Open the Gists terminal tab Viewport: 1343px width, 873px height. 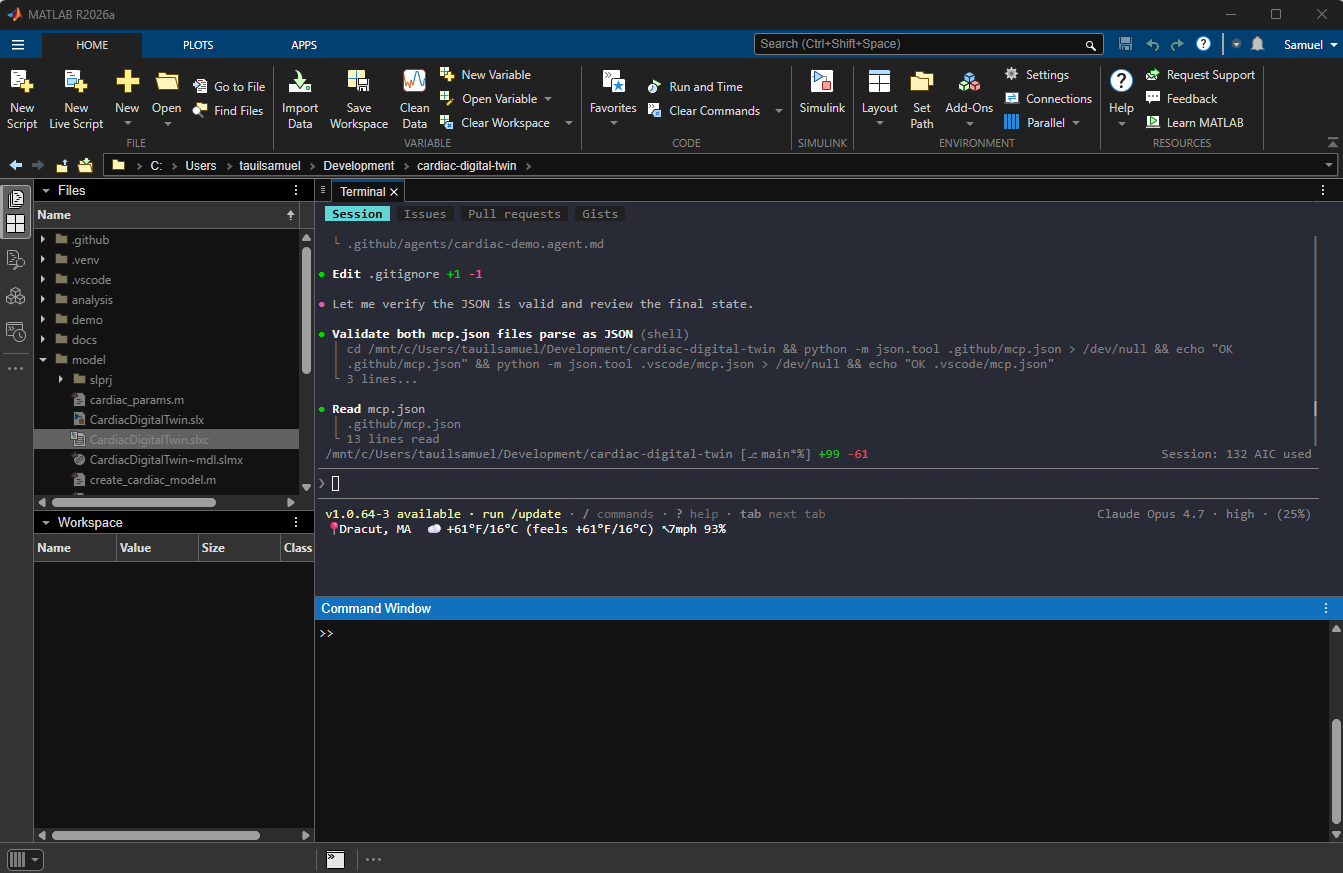click(x=600, y=214)
